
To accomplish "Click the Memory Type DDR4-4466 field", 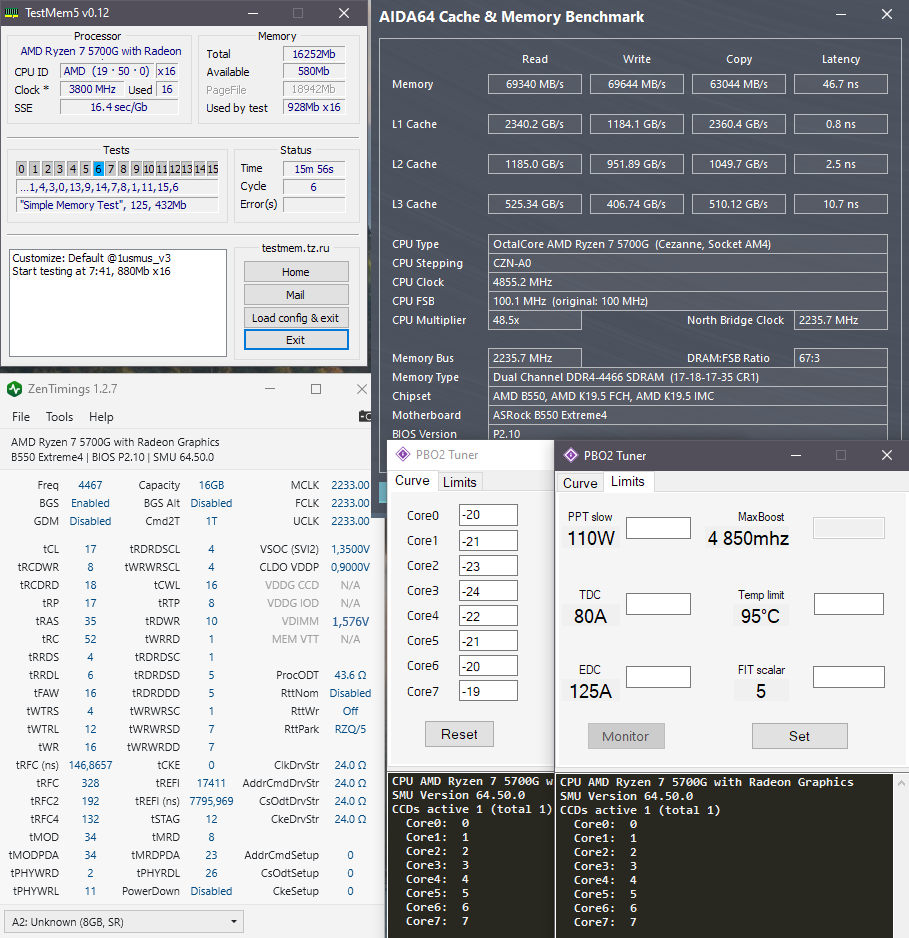I will (688, 377).
